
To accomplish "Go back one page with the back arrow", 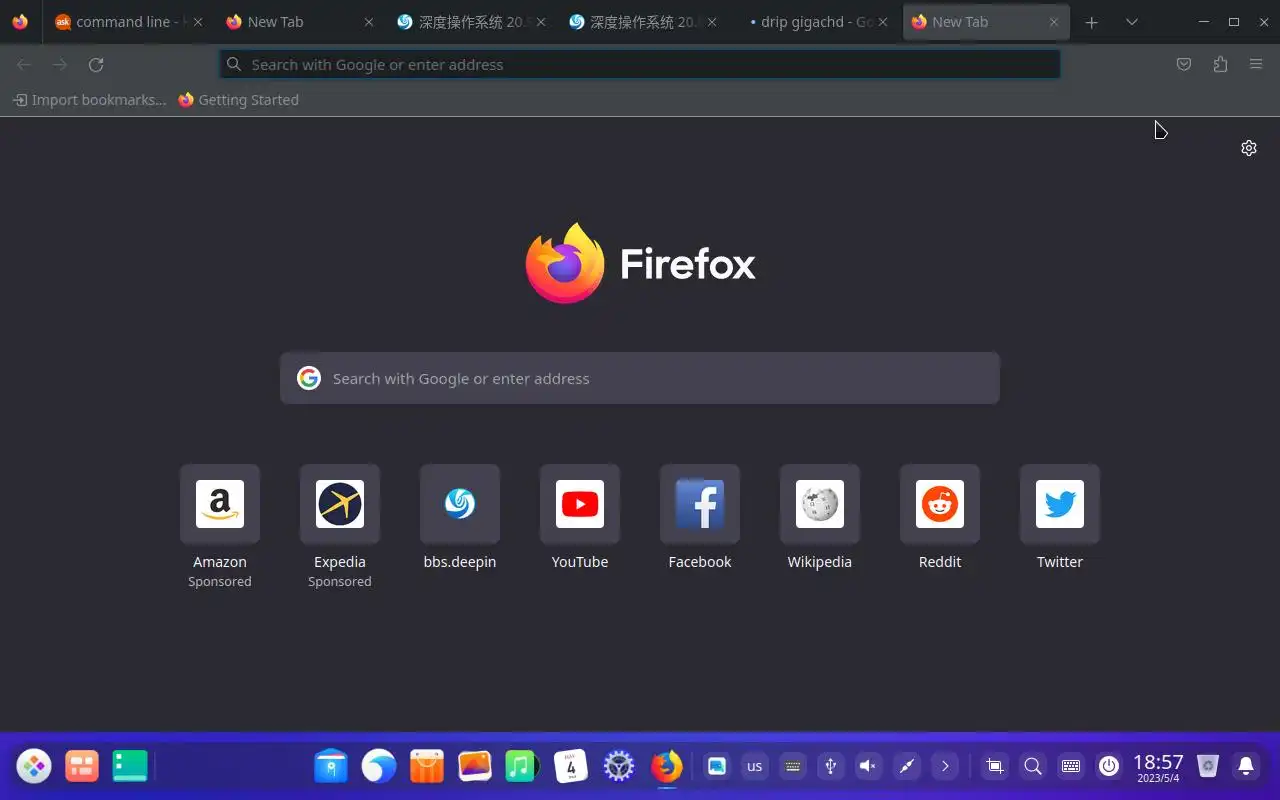I will pos(24,65).
